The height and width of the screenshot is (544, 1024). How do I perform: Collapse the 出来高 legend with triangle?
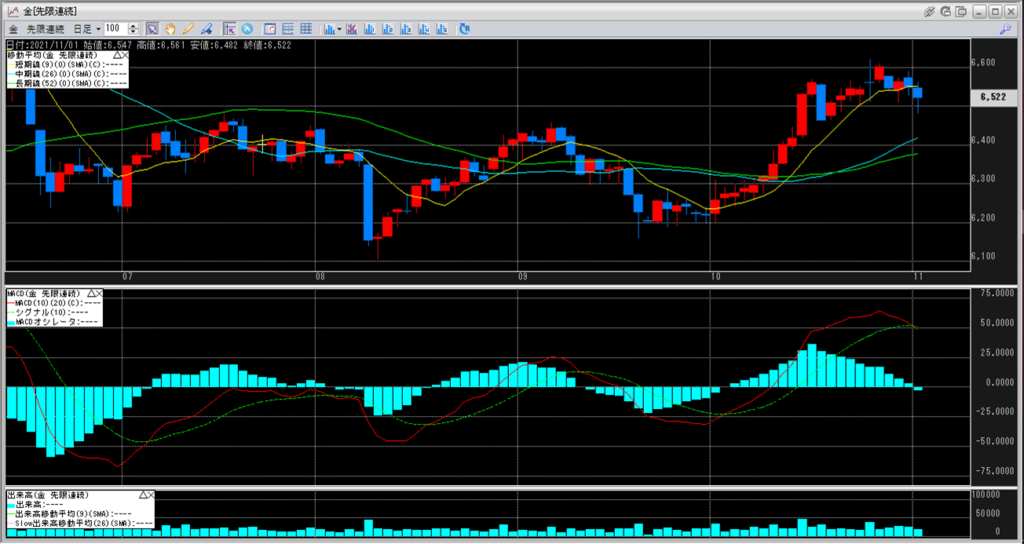[142, 496]
